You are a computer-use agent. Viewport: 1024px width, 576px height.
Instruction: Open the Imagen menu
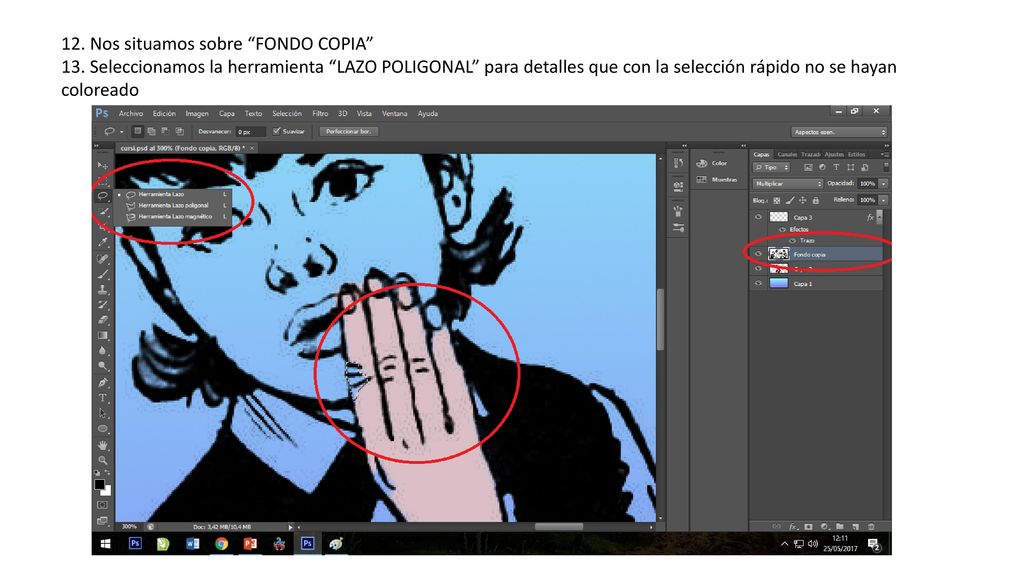tap(197, 114)
